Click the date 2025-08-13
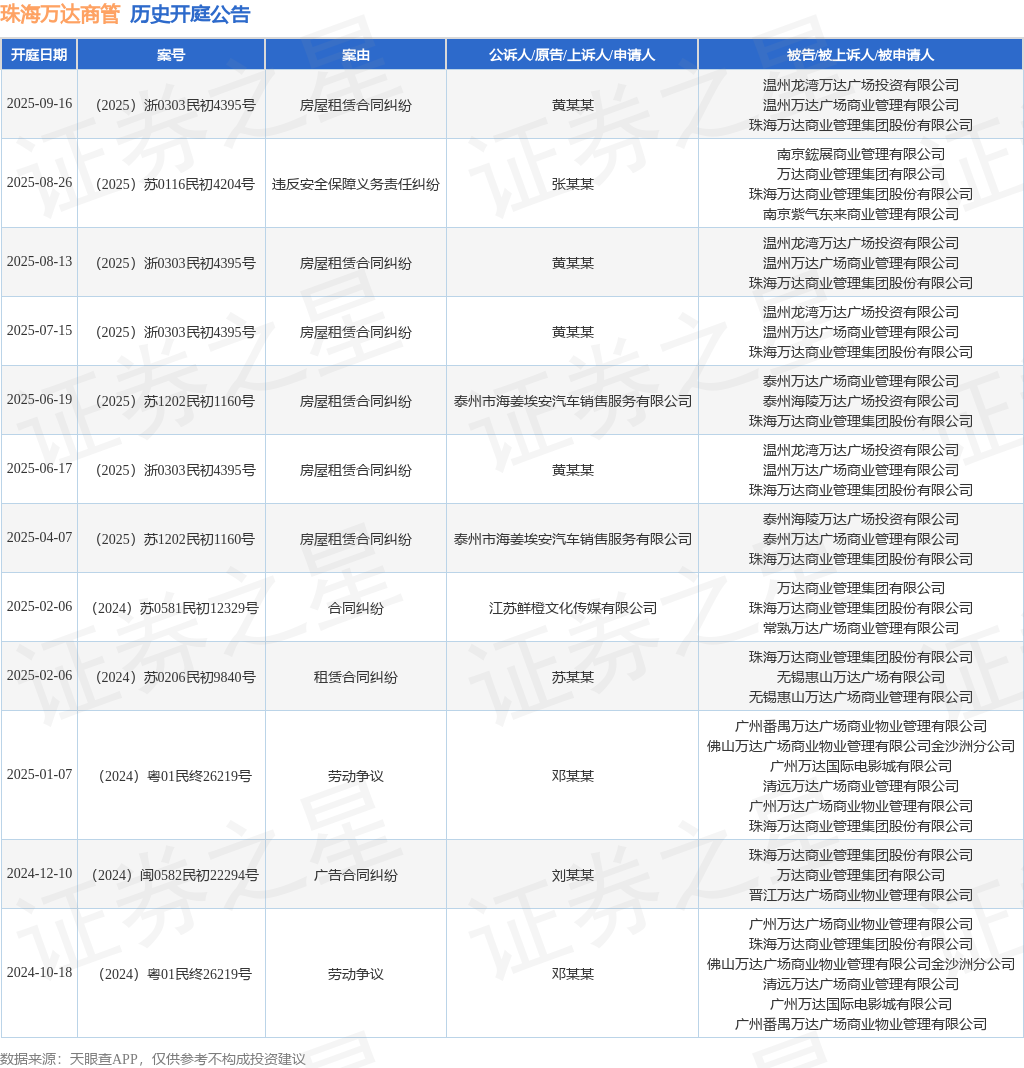1024x1068 pixels. [40, 262]
